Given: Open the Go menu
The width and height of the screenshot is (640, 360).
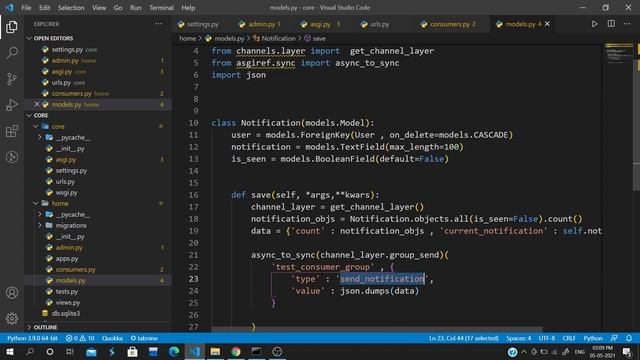Looking at the screenshot, I should 118,8.
